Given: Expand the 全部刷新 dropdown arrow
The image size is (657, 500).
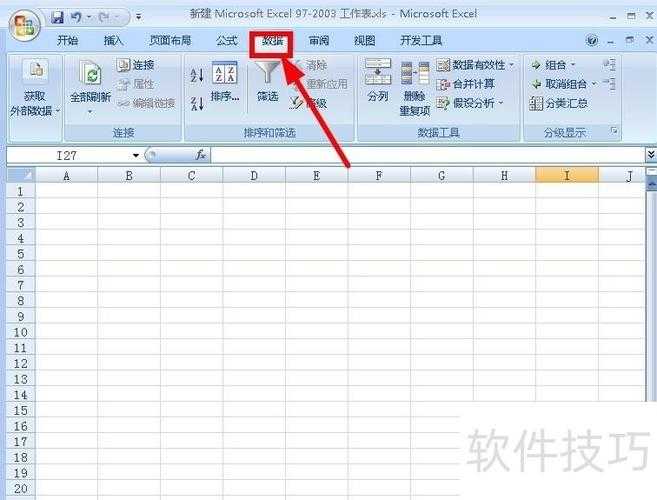Looking at the screenshot, I should 90,112.
